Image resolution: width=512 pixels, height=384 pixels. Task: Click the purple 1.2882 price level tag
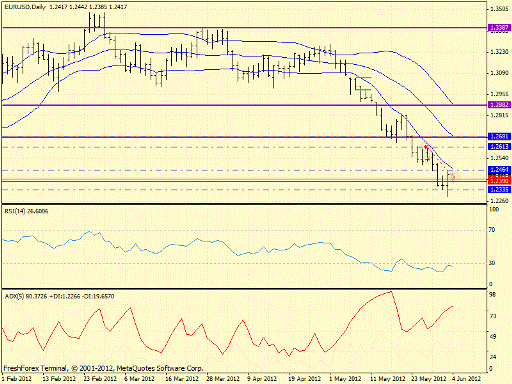[x=499, y=105]
